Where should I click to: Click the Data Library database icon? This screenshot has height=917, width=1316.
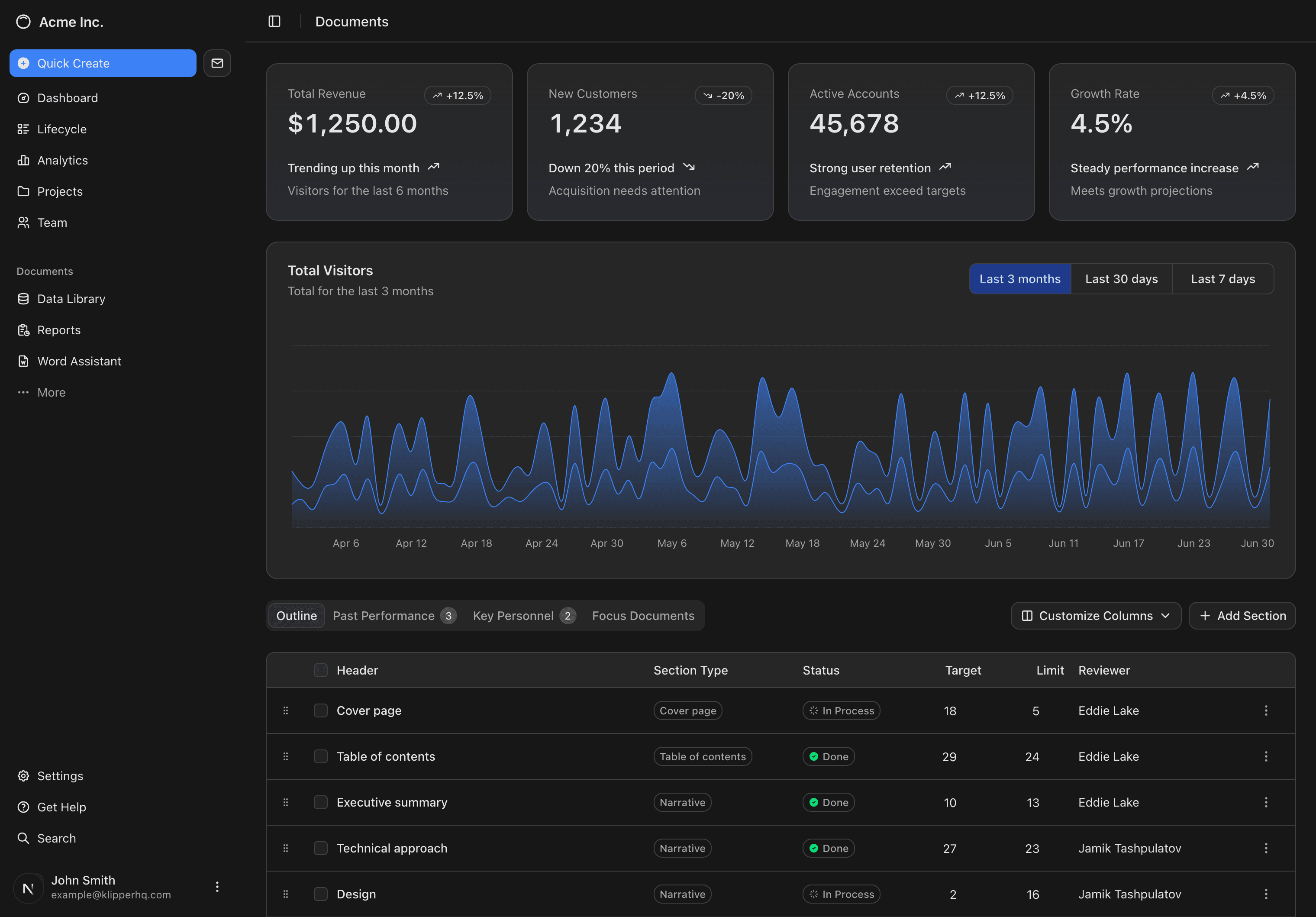23,299
